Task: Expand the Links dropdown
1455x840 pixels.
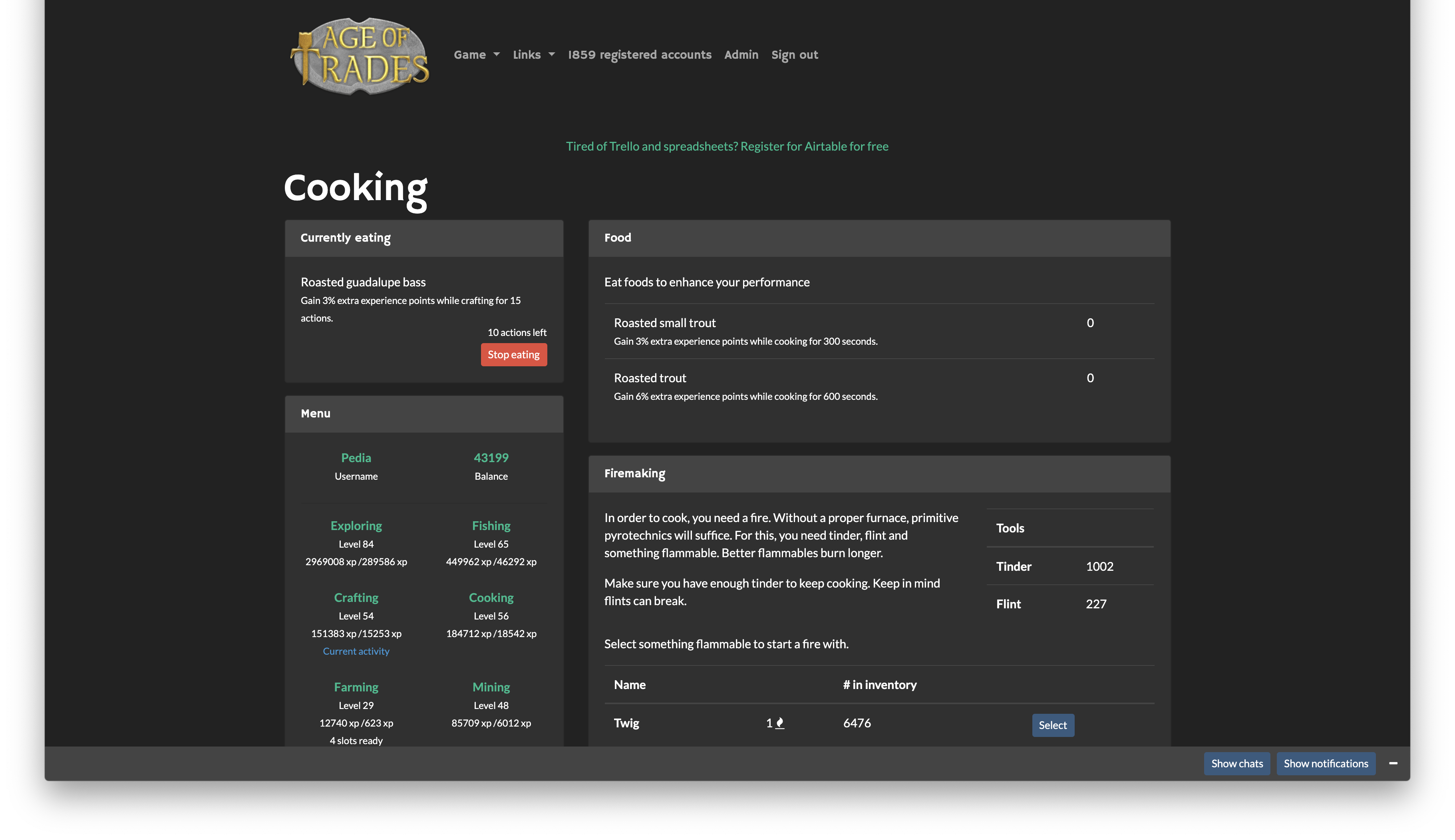Action: click(x=533, y=55)
